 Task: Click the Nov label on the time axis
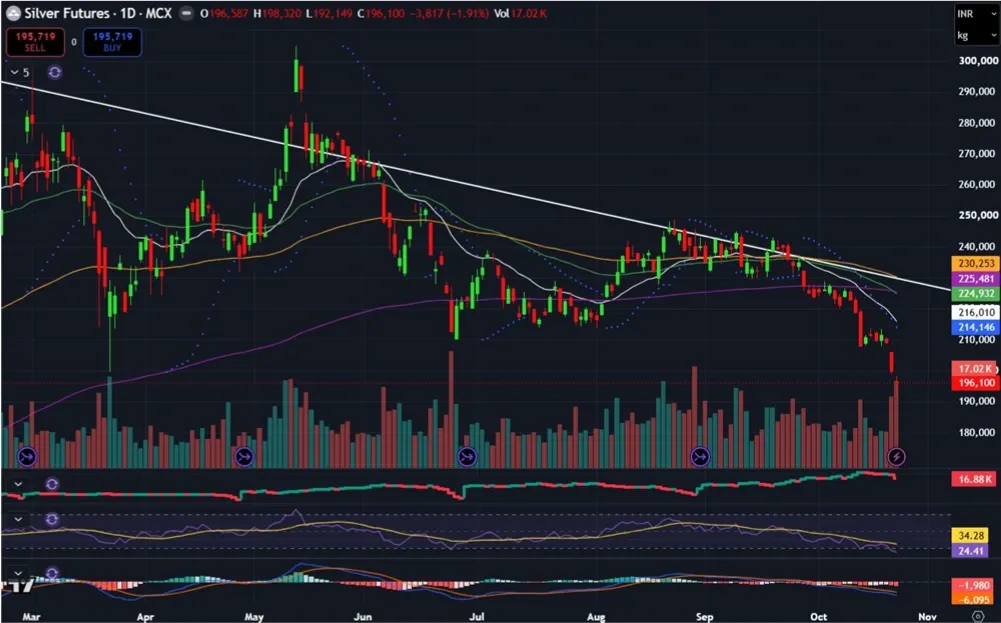tap(930, 617)
